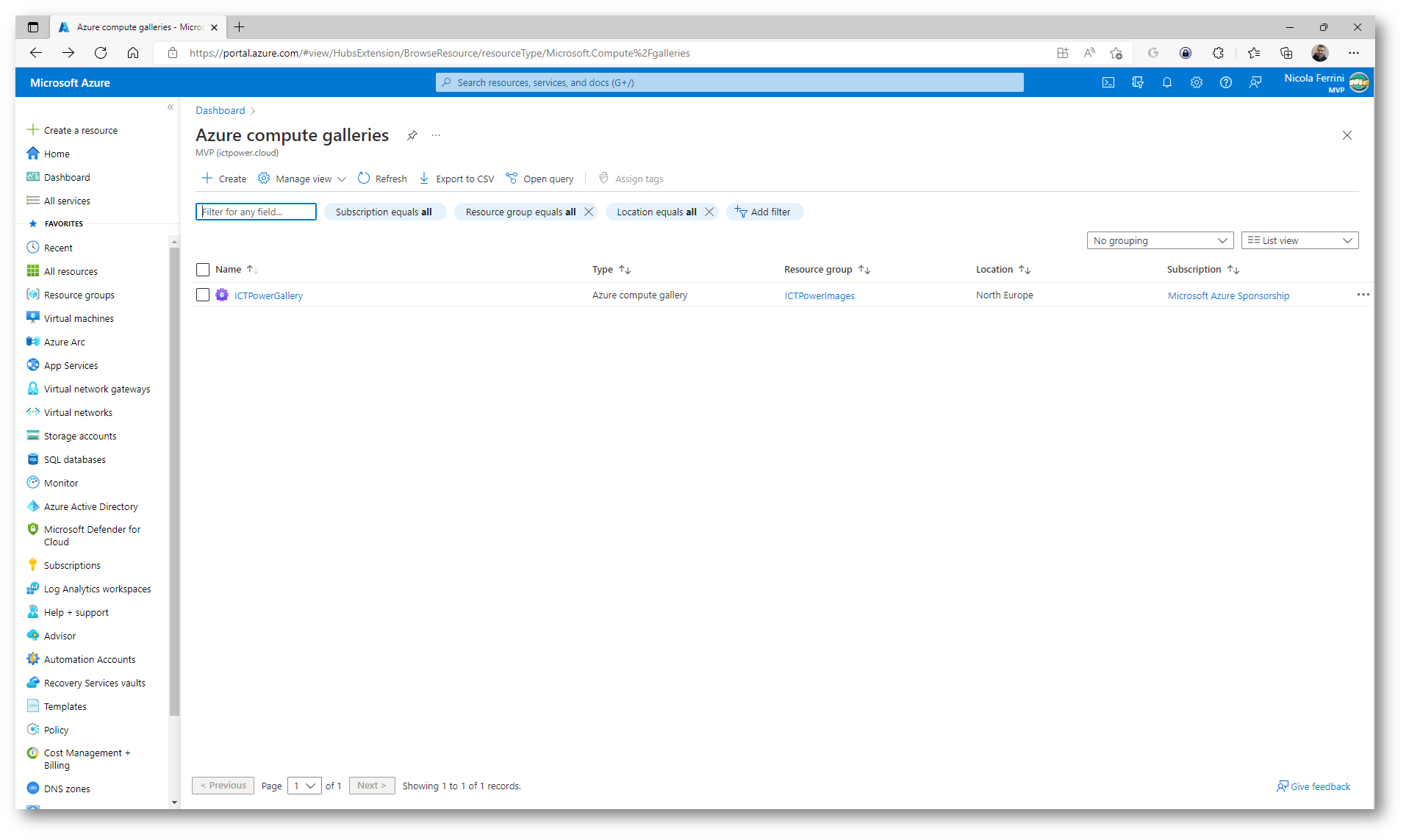Open the ellipsis menu beside the page title

tap(436, 135)
